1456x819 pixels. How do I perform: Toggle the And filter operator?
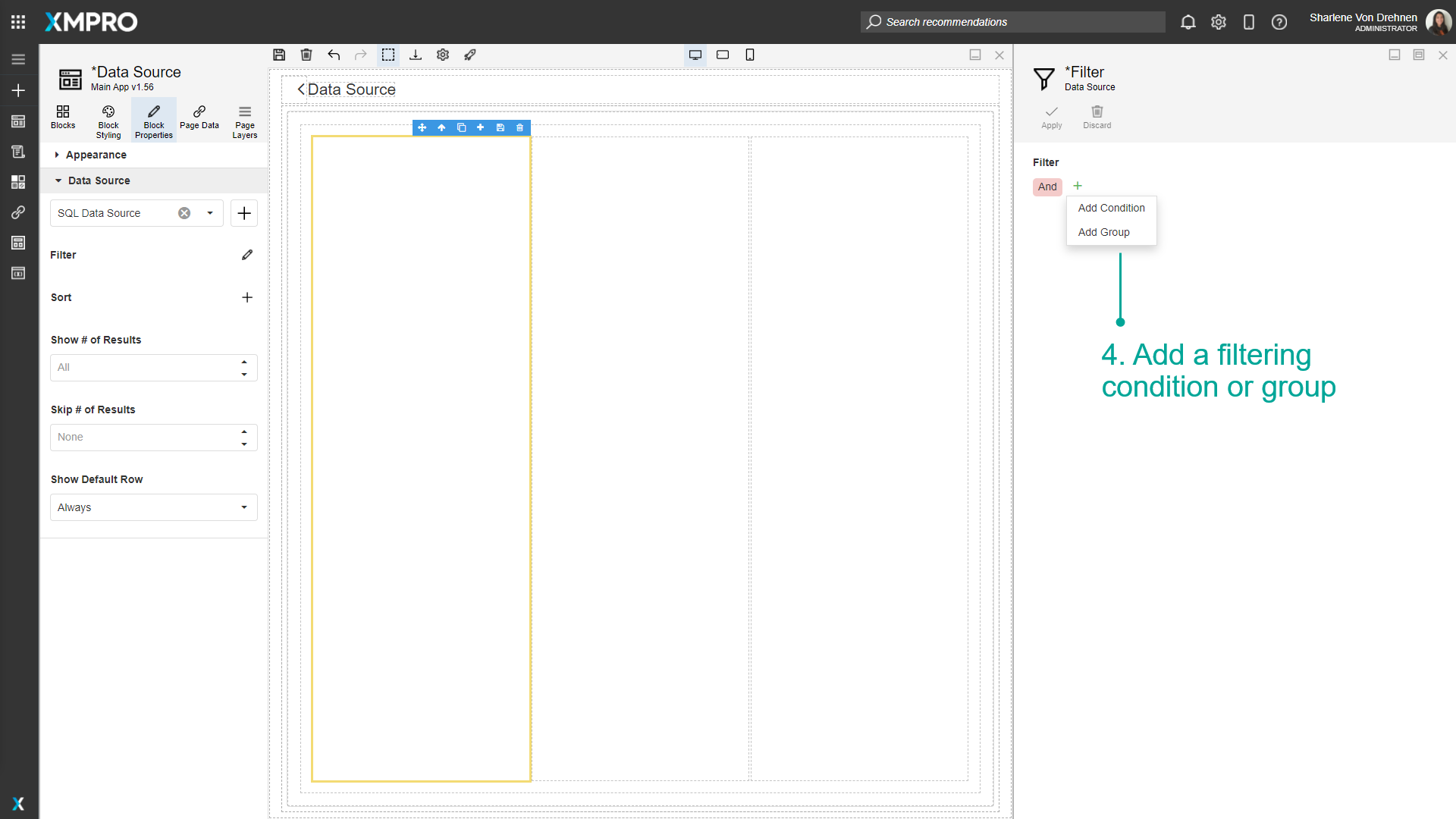[1047, 187]
